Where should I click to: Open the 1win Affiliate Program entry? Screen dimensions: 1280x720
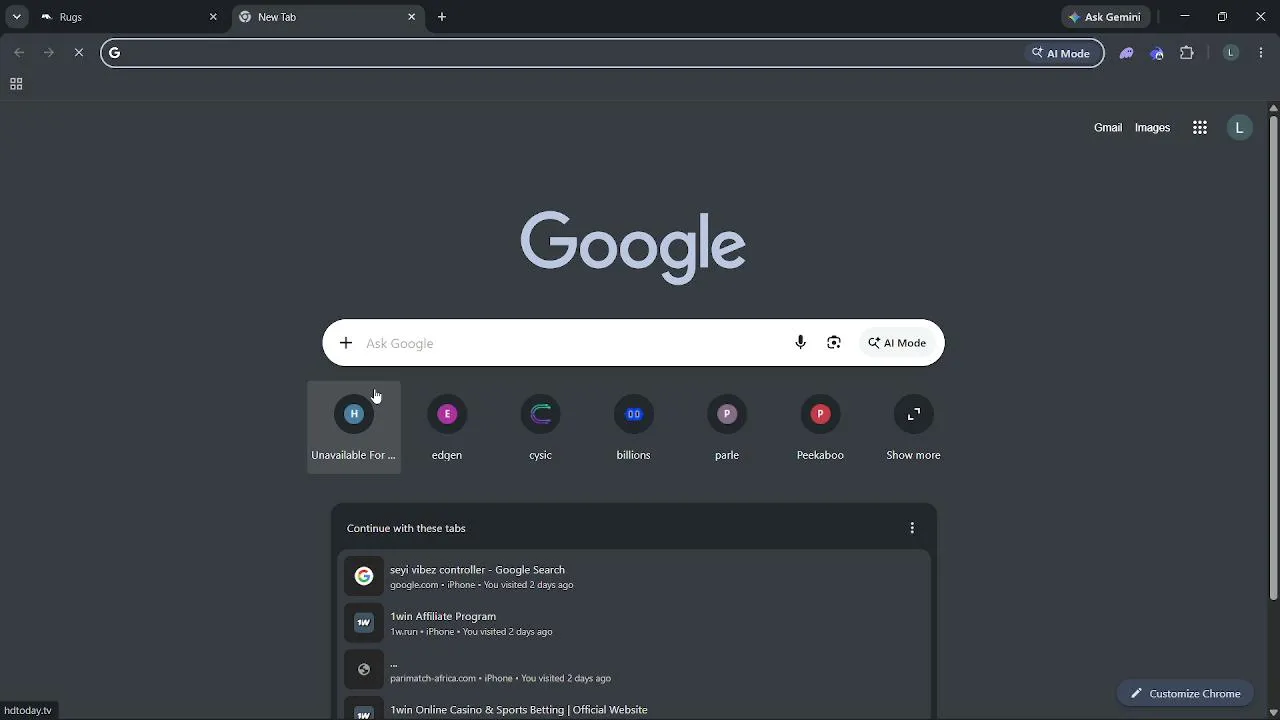tap(634, 623)
